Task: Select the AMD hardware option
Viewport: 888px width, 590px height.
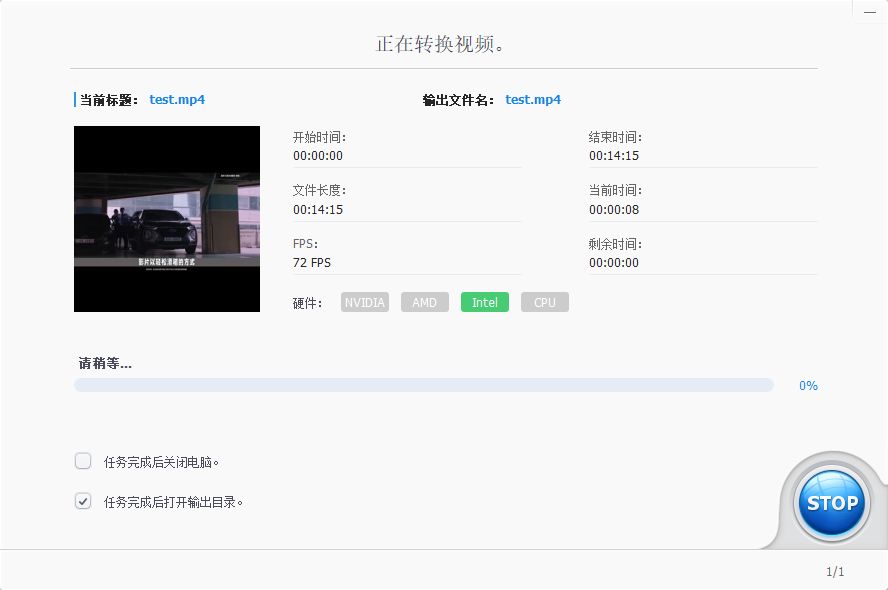Action: [425, 302]
